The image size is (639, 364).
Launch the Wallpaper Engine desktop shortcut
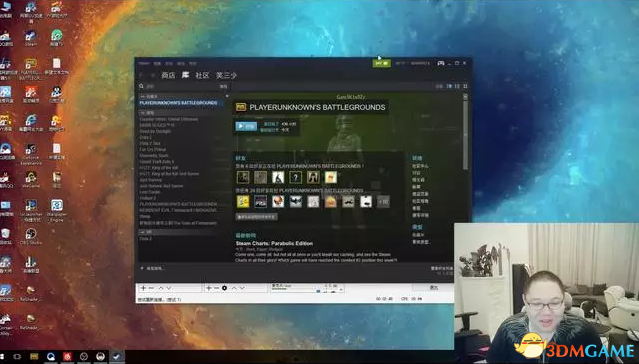coord(57,211)
